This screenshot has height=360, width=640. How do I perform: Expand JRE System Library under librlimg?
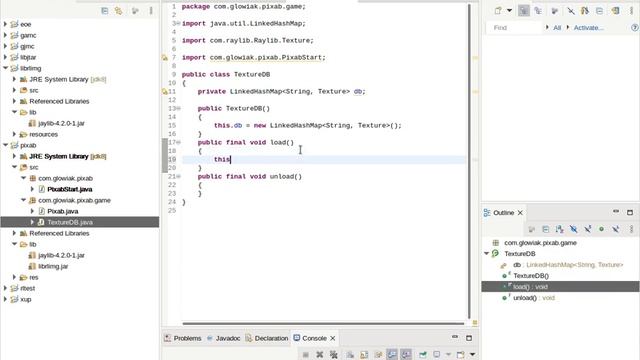(14, 80)
